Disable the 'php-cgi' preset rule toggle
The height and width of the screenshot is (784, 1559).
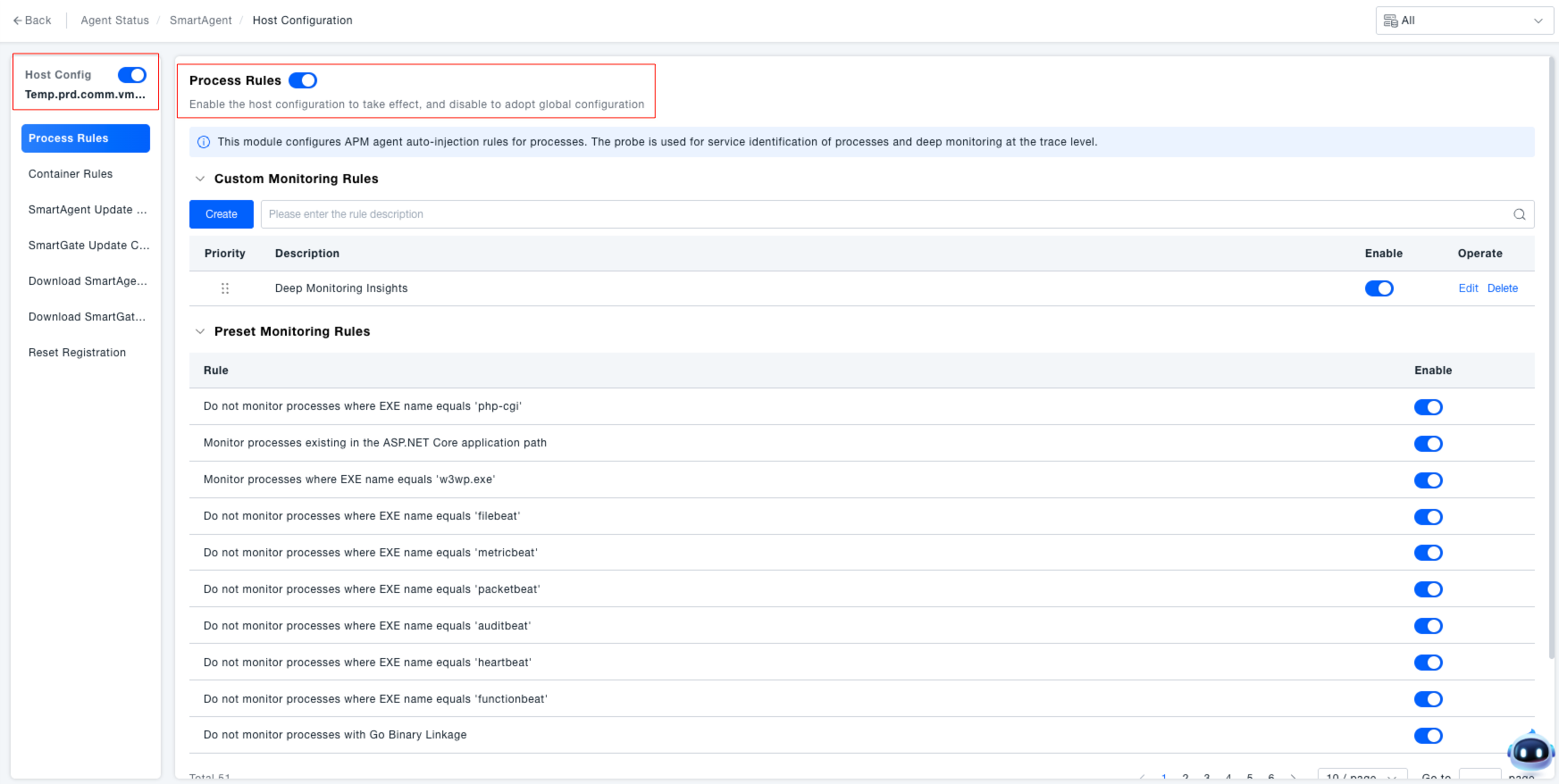point(1428,407)
